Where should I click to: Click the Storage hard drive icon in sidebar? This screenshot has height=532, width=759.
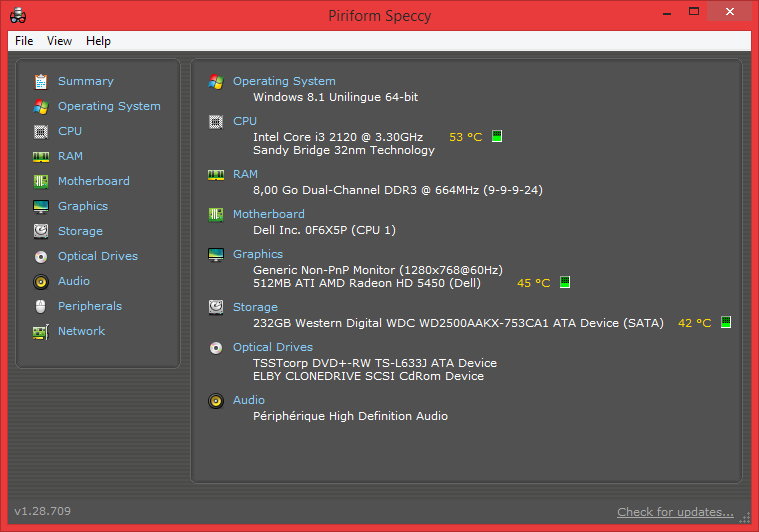pos(41,231)
